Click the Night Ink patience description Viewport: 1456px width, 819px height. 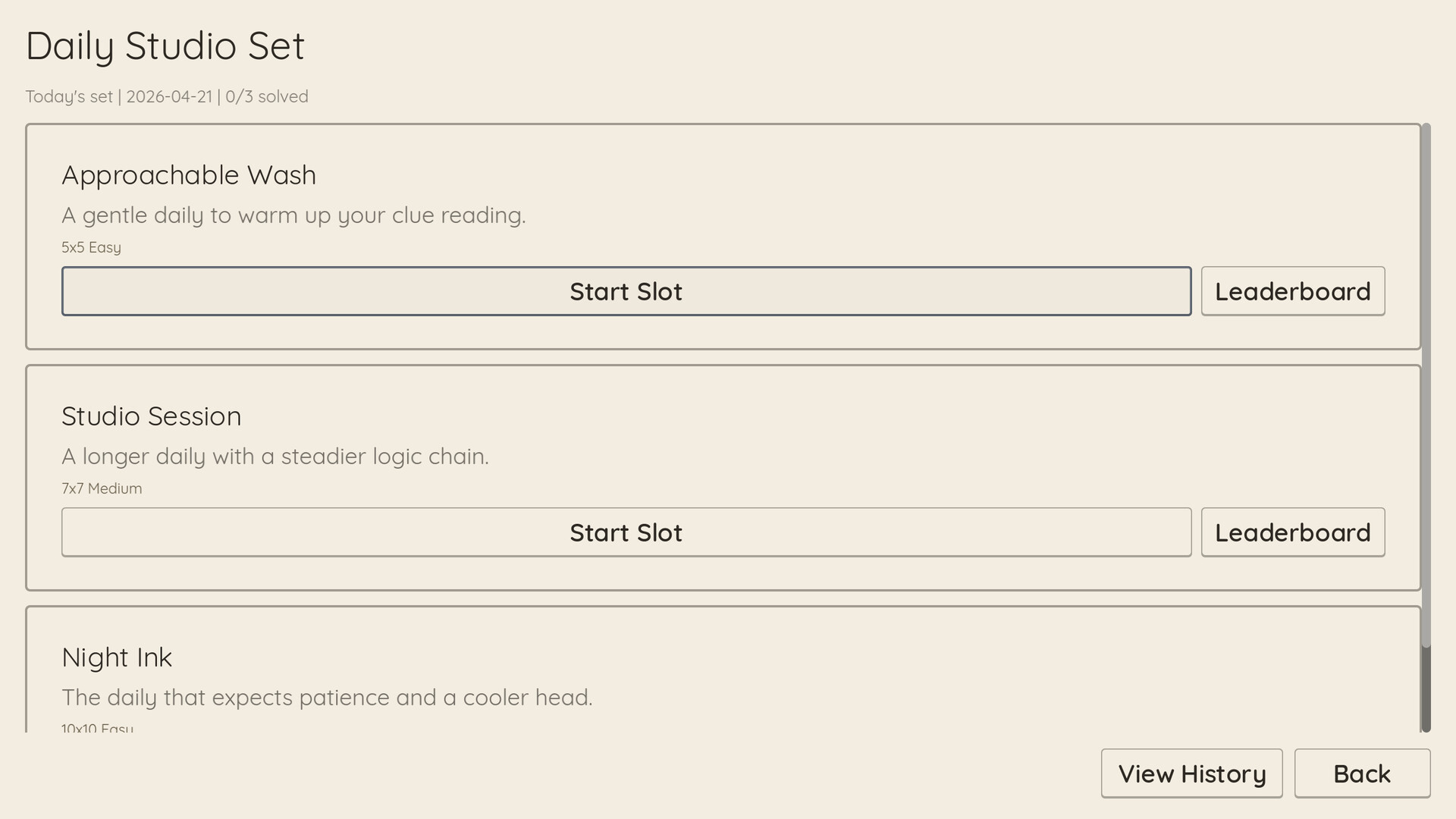coord(327,698)
